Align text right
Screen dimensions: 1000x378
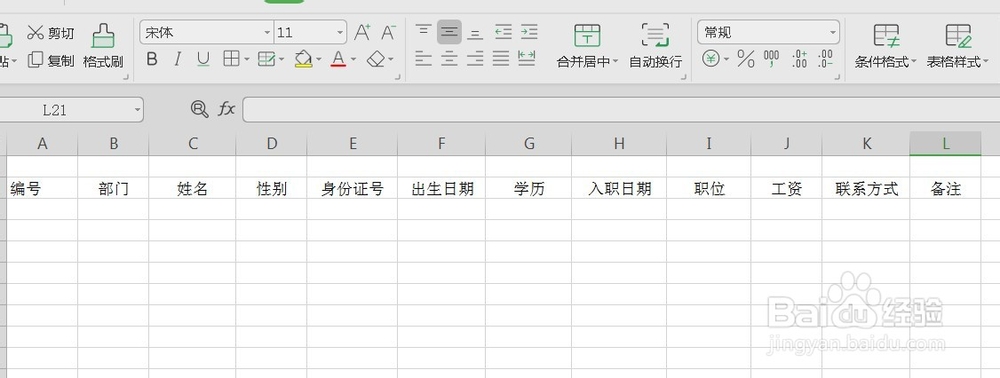474,59
